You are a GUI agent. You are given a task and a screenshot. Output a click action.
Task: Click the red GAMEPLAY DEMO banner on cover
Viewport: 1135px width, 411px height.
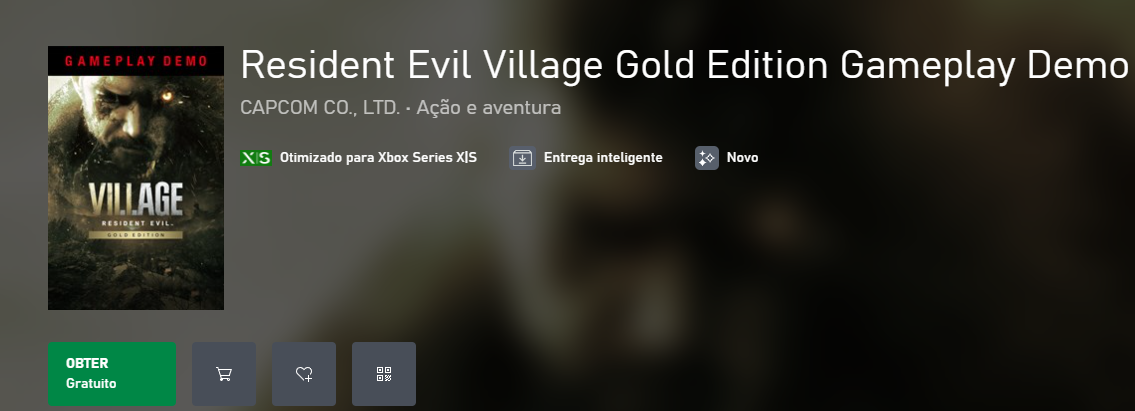point(135,61)
